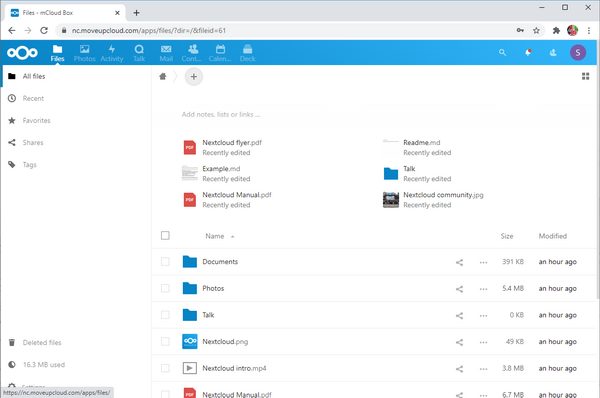Open more actions for Photos

pyautogui.click(x=483, y=289)
